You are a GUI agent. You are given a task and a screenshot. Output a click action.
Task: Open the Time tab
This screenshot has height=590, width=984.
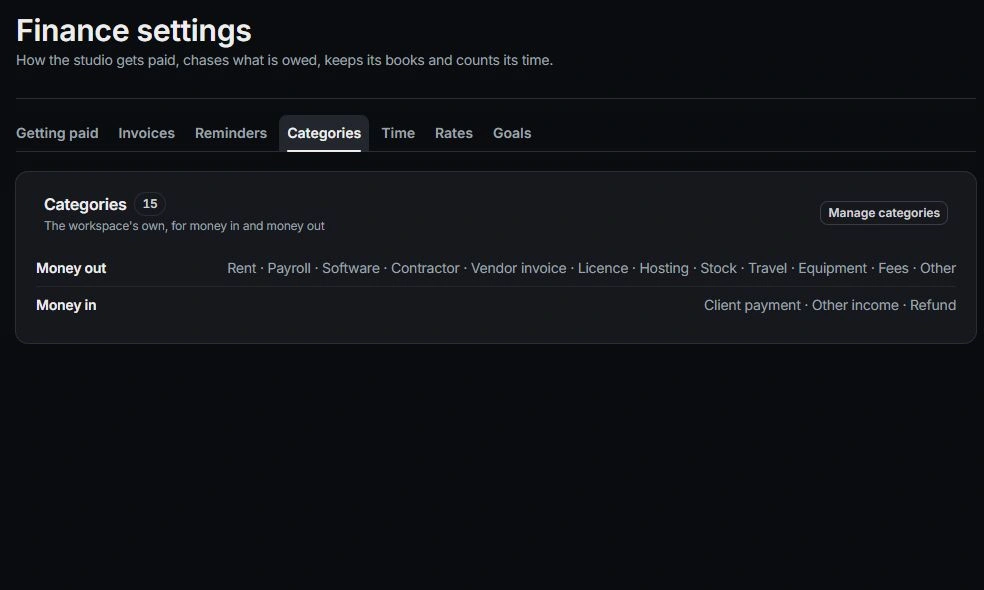click(398, 133)
